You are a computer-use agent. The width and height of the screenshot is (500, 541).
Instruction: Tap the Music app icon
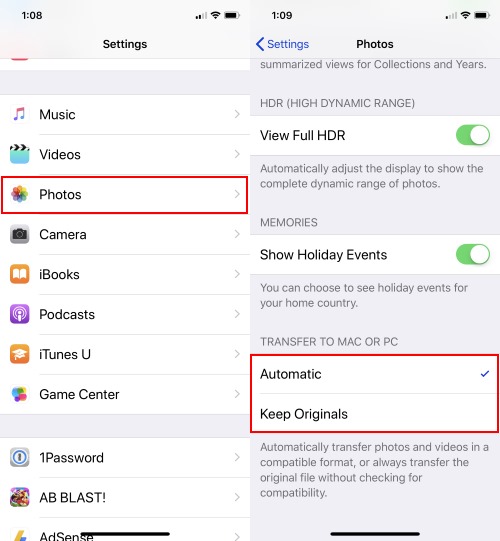19,114
